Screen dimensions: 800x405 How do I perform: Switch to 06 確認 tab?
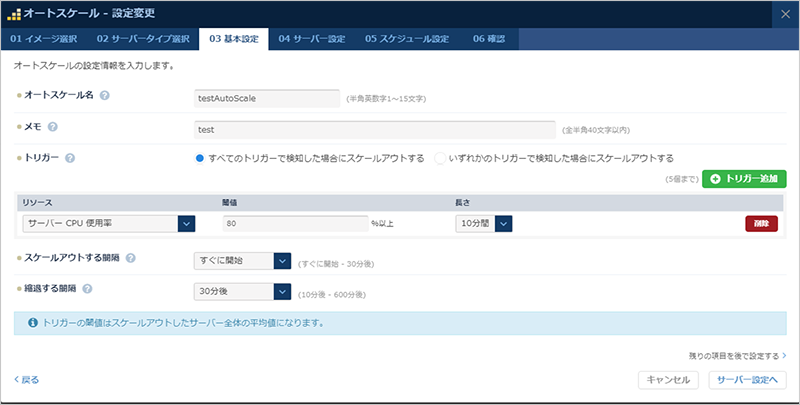(489, 39)
